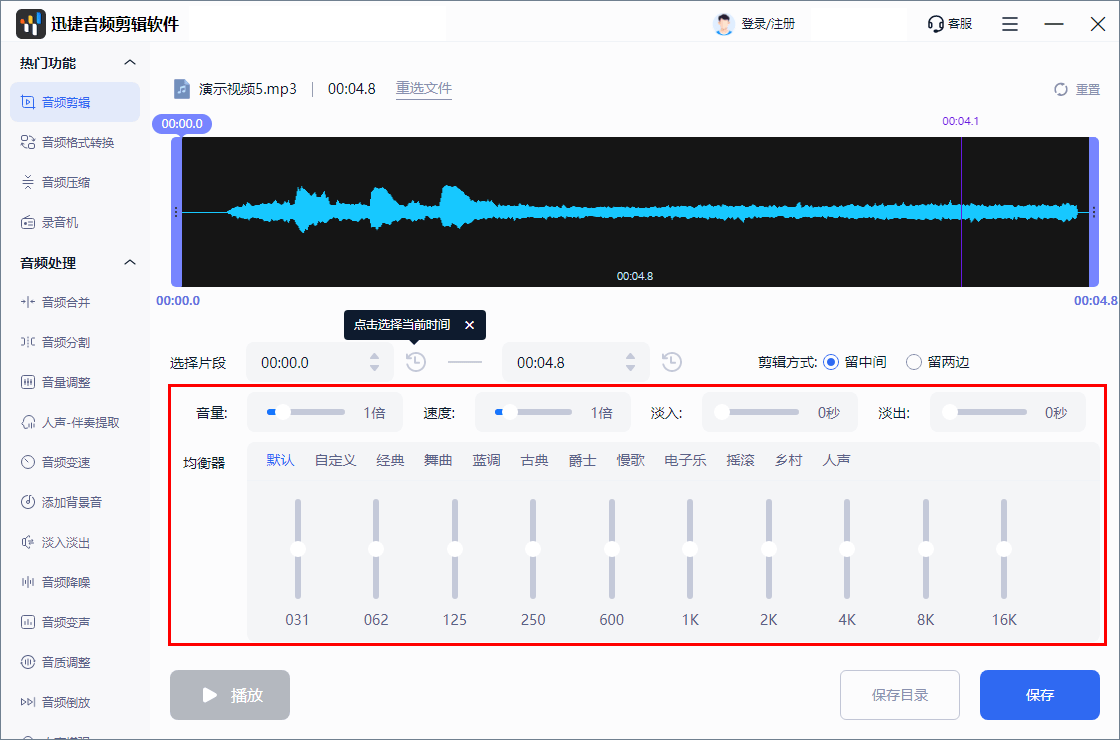The image size is (1120, 740).
Task: Click the 速度 speed slider handle
Action: click(x=510, y=412)
